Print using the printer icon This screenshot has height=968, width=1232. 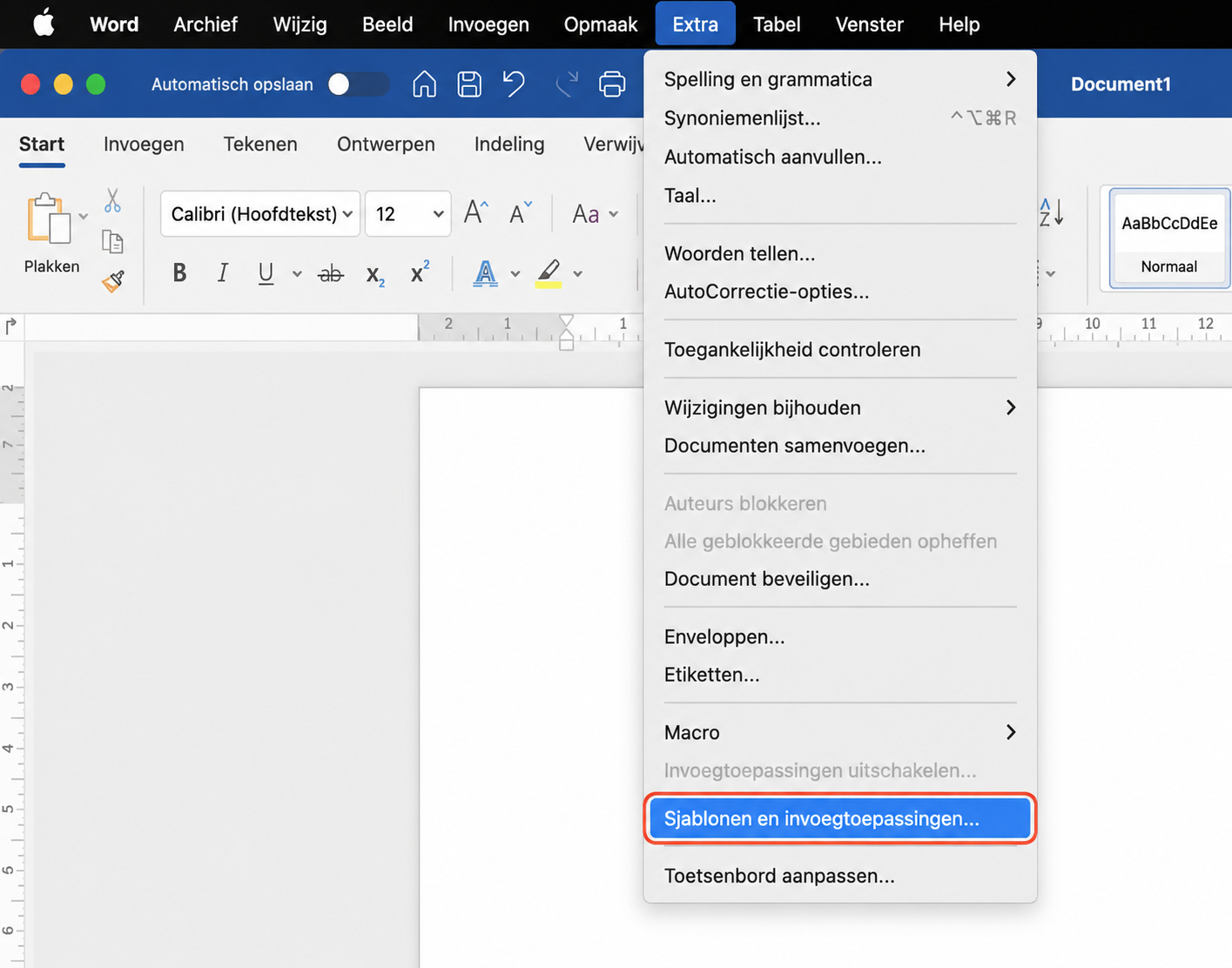pyautogui.click(x=612, y=84)
